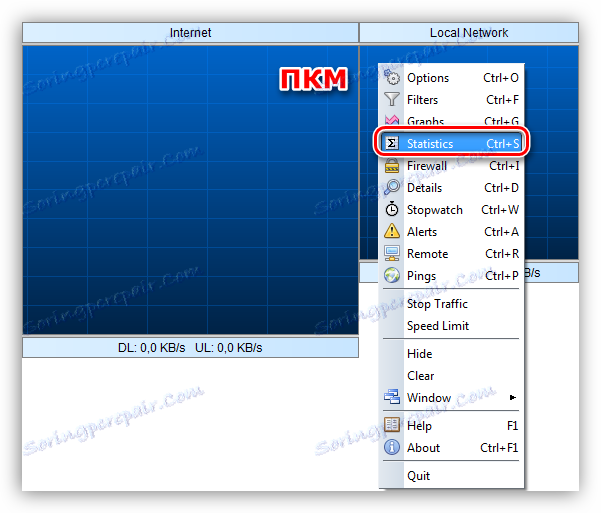Click the Ctrl+F1 shortcut text
This screenshot has width=601, height=513.
coord(499,447)
